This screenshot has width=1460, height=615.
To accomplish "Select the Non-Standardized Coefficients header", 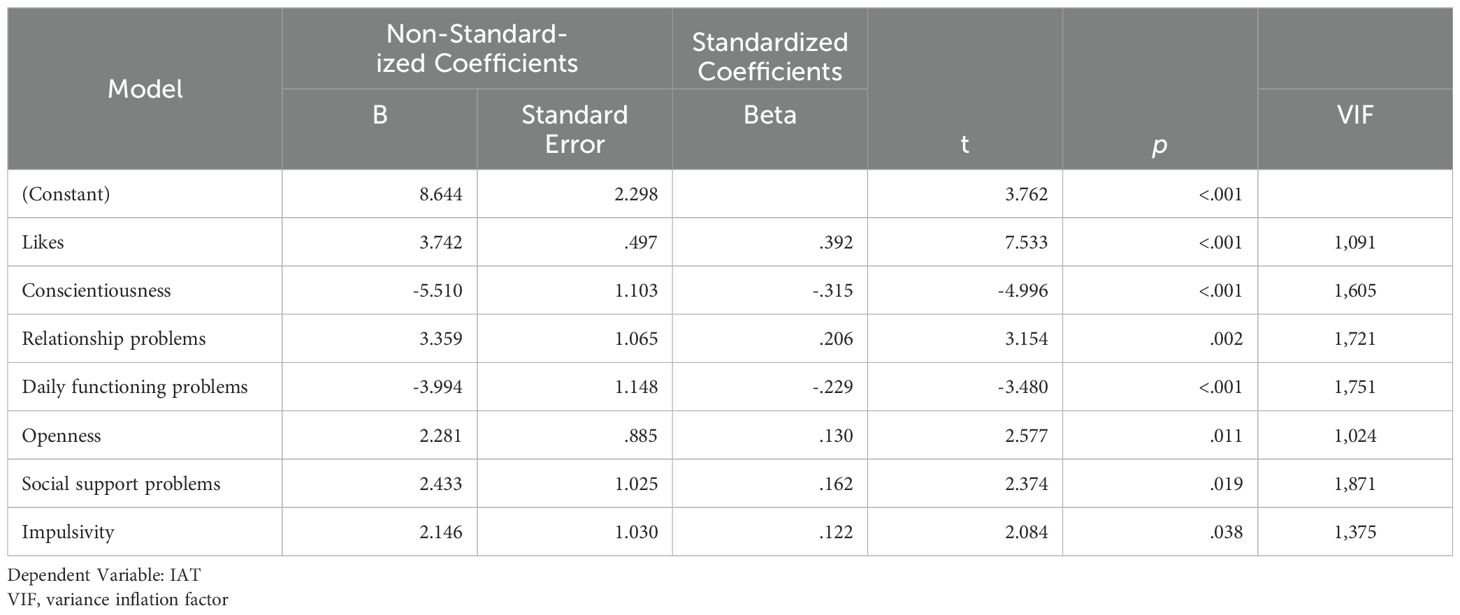I will coord(476,49).
